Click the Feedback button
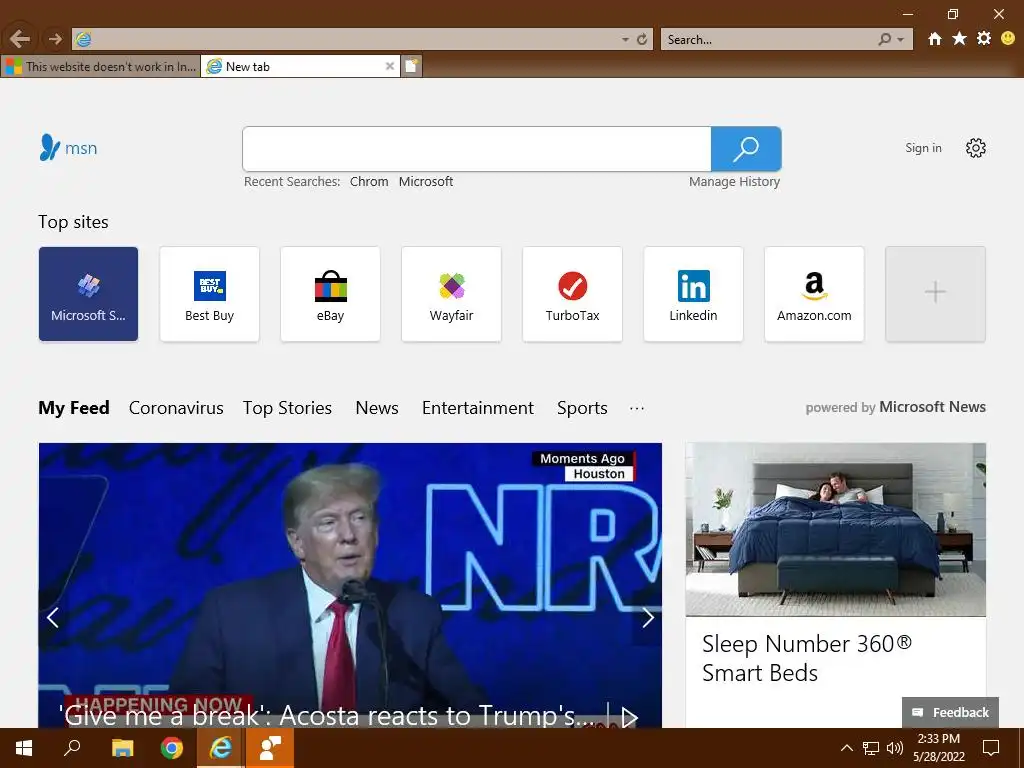The width and height of the screenshot is (1024, 768). (x=951, y=712)
